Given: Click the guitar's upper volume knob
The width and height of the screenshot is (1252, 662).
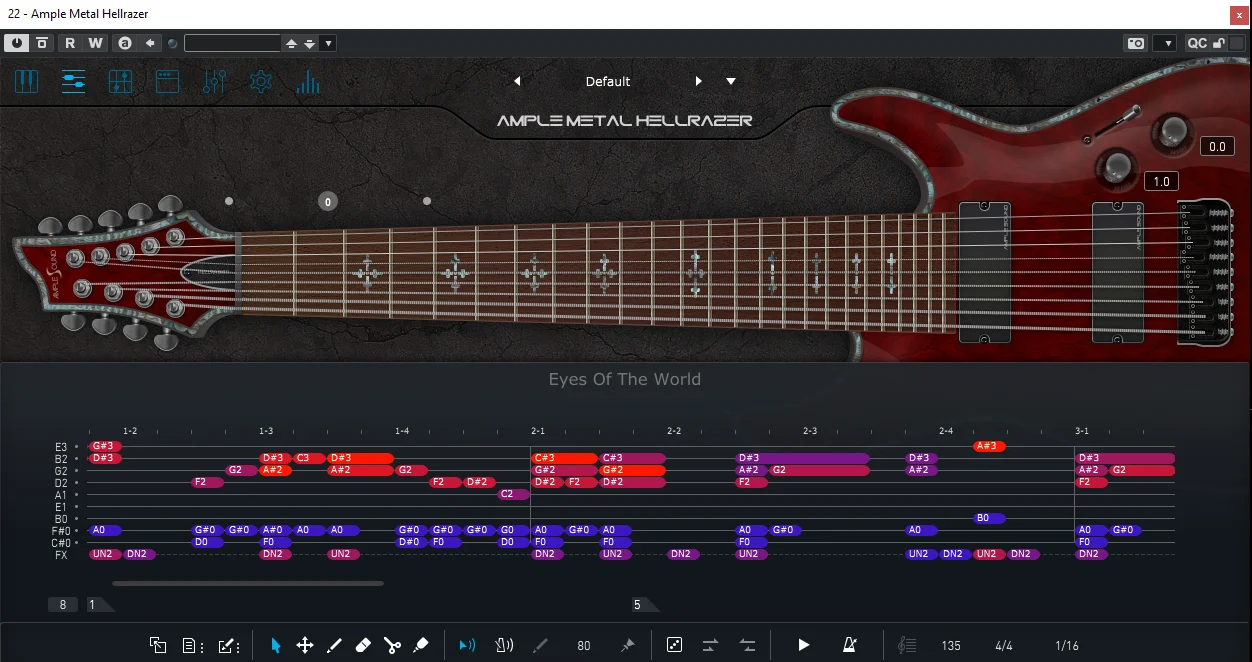Looking at the screenshot, I should tap(1173, 131).
